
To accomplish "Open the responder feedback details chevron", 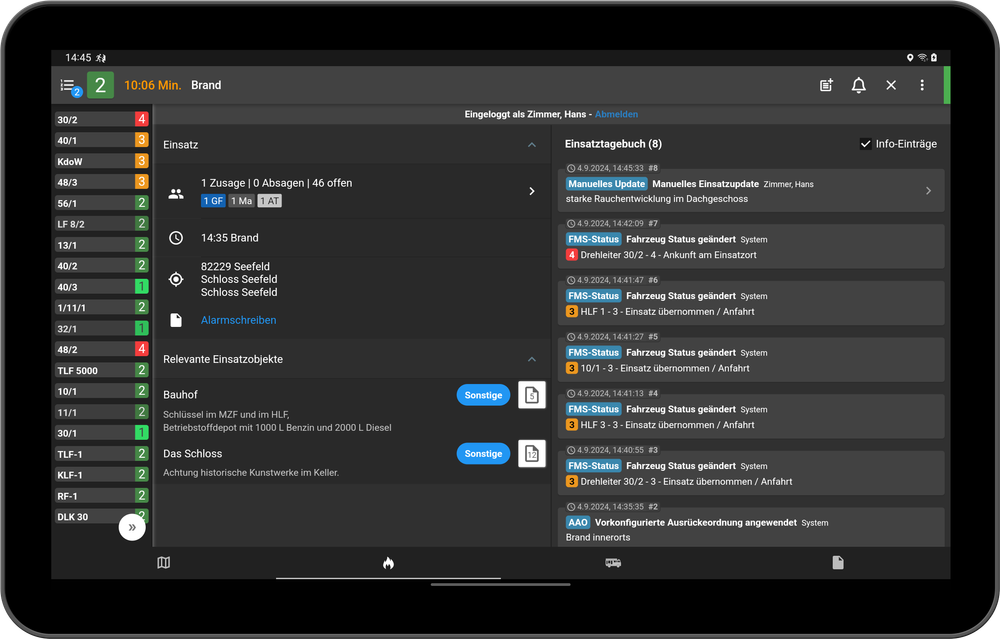I will 532,191.
